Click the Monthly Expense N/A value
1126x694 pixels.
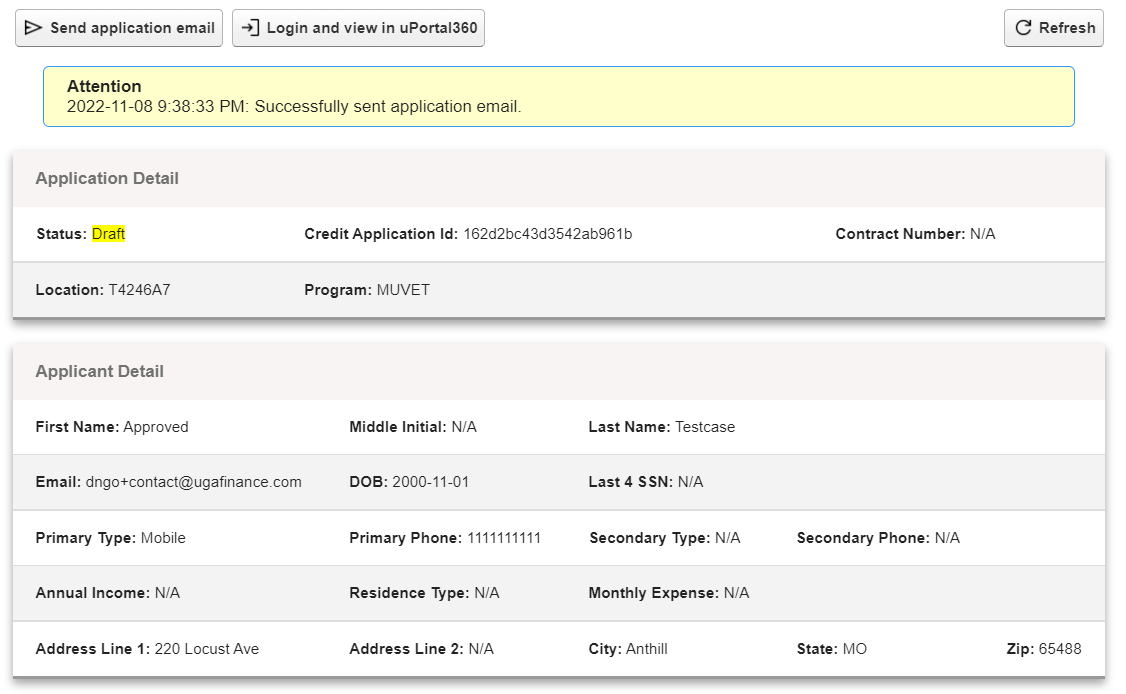737,593
